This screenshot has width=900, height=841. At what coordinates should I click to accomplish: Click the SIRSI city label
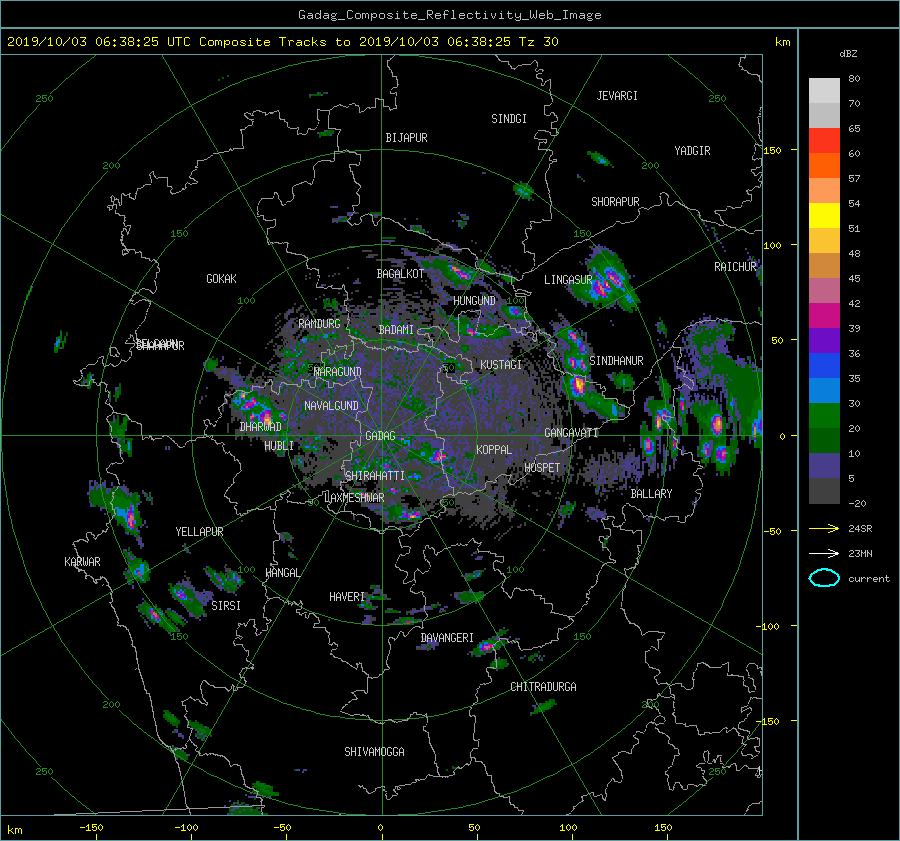coord(226,606)
